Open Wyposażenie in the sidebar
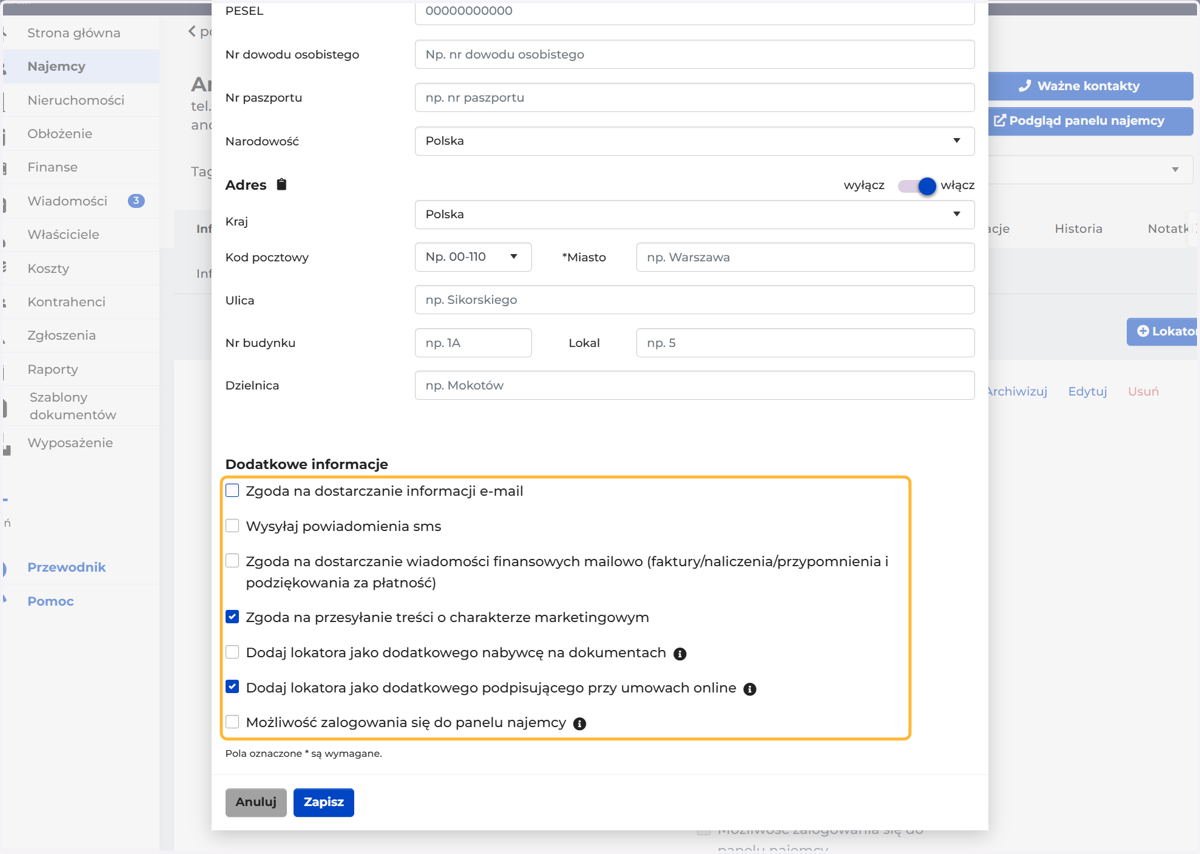1200x854 pixels. click(x=70, y=443)
